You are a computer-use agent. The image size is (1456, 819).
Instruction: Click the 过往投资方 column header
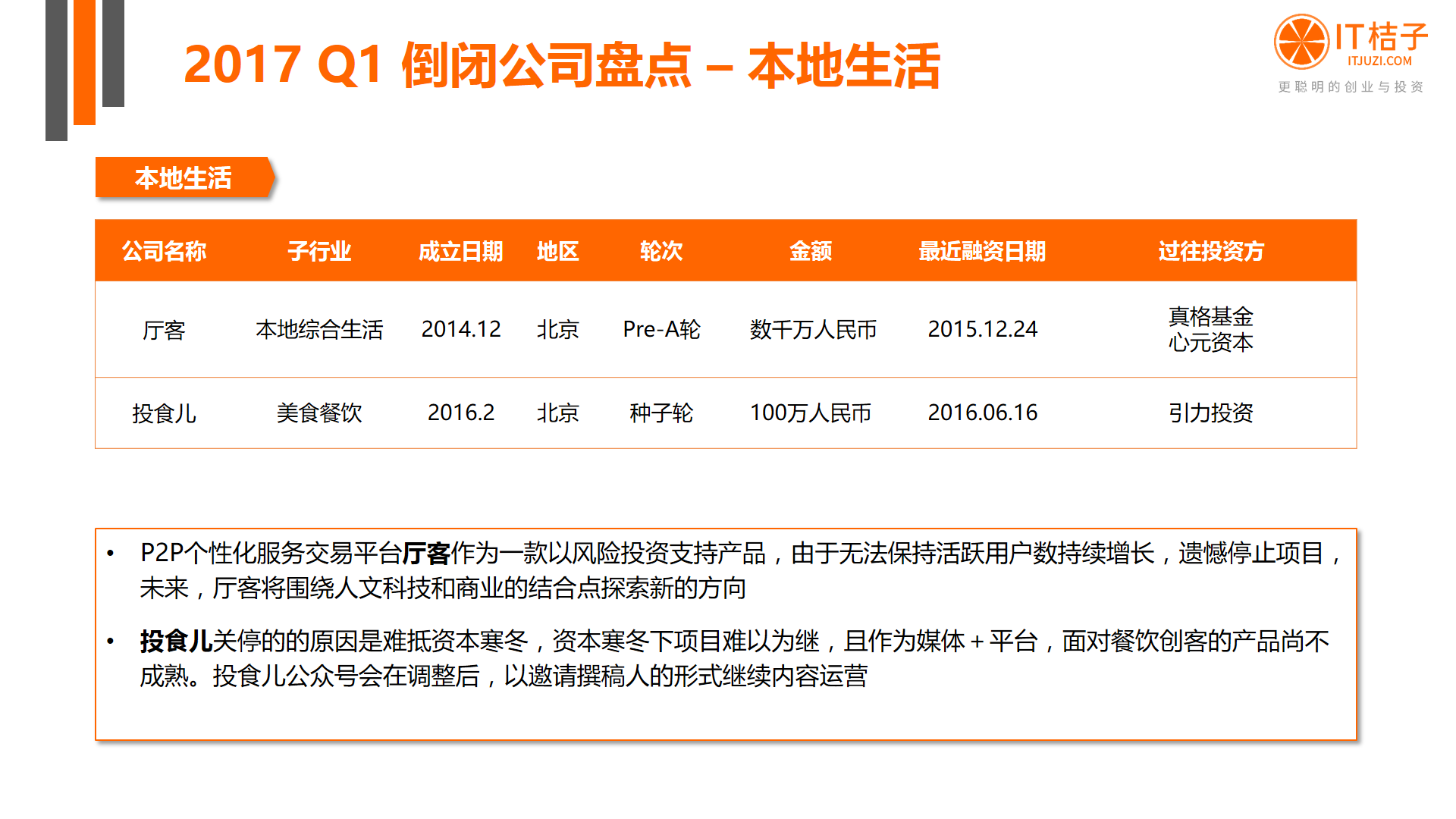(x=1210, y=251)
